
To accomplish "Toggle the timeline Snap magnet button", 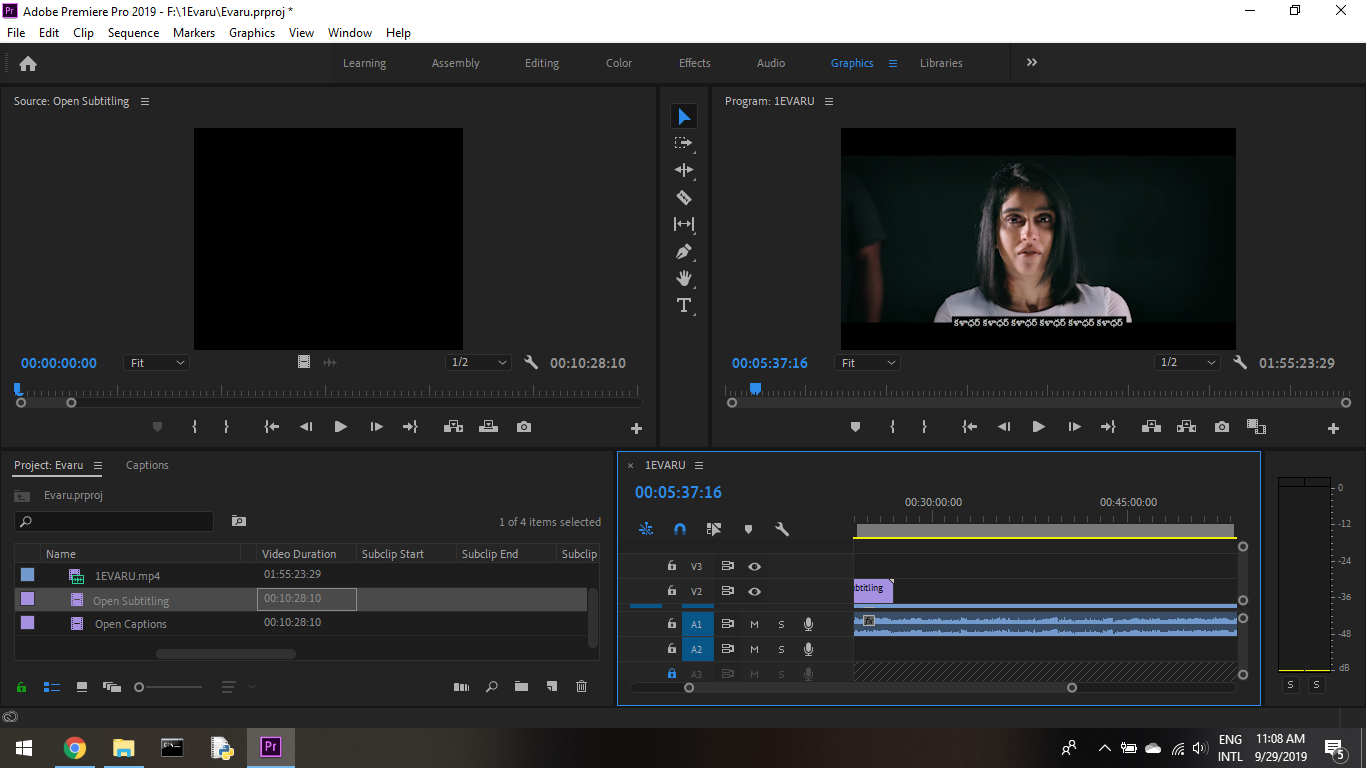I will click(x=680, y=529).
